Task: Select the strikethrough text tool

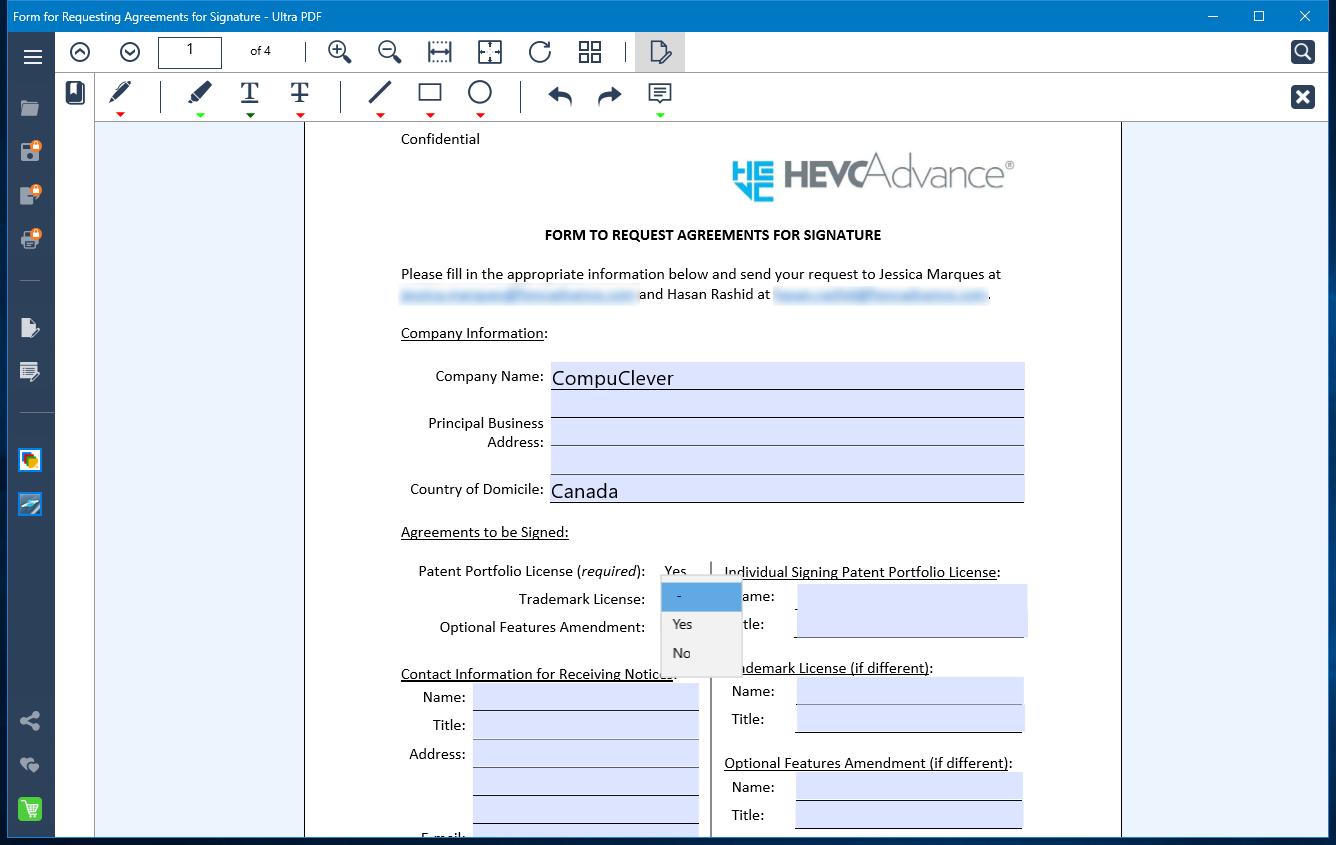Action: click(x=300, y=93)
